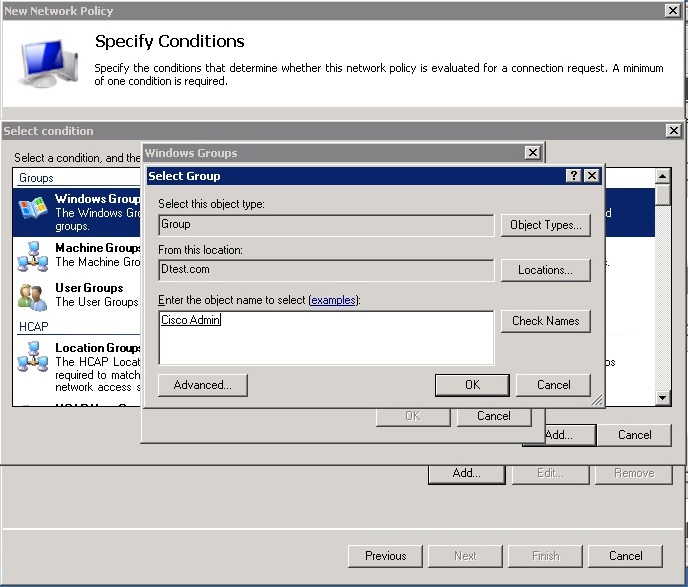
Task: Close the Select Group dialog
Action: tap(592, 176)
